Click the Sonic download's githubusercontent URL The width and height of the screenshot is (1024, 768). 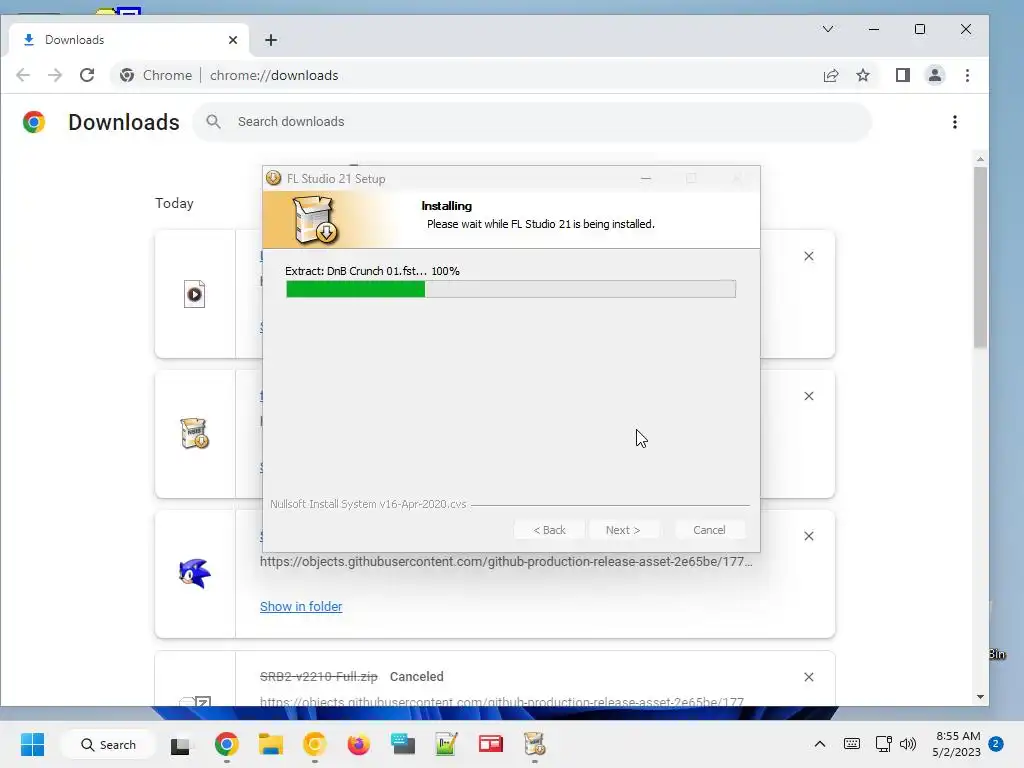click(x=506, y=562)
